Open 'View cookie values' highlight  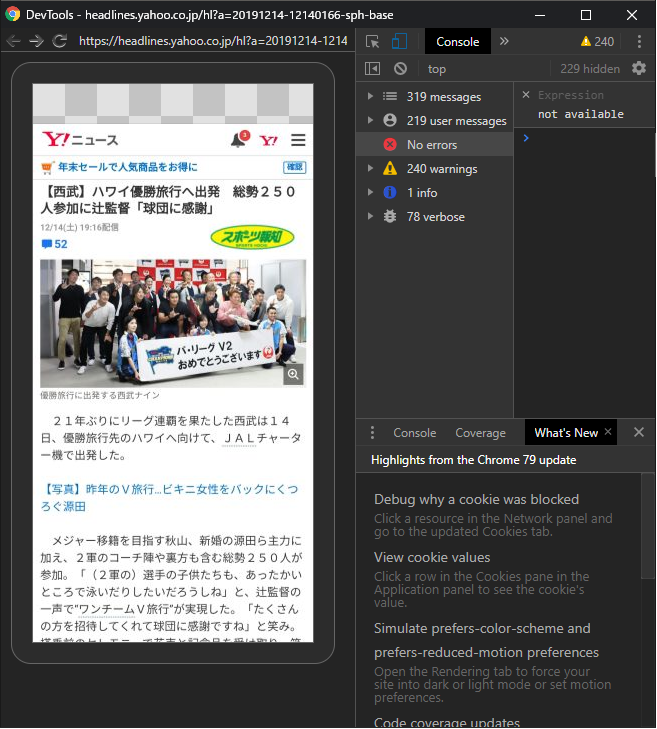432,557
